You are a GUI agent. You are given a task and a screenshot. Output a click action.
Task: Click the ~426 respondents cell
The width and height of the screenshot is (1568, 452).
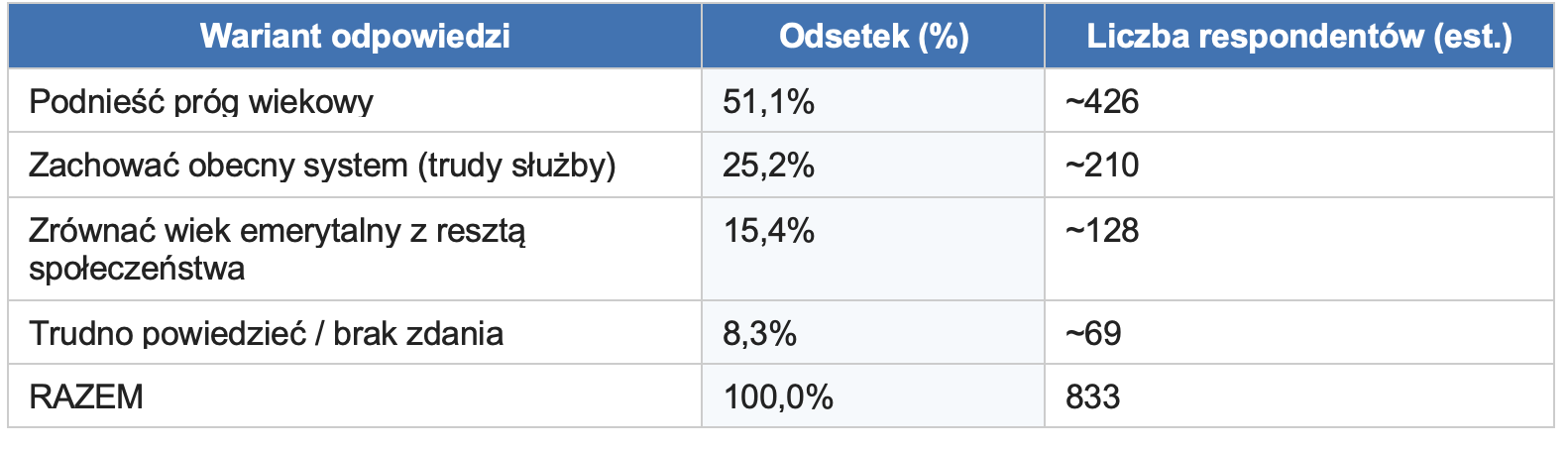(1102, 101)
